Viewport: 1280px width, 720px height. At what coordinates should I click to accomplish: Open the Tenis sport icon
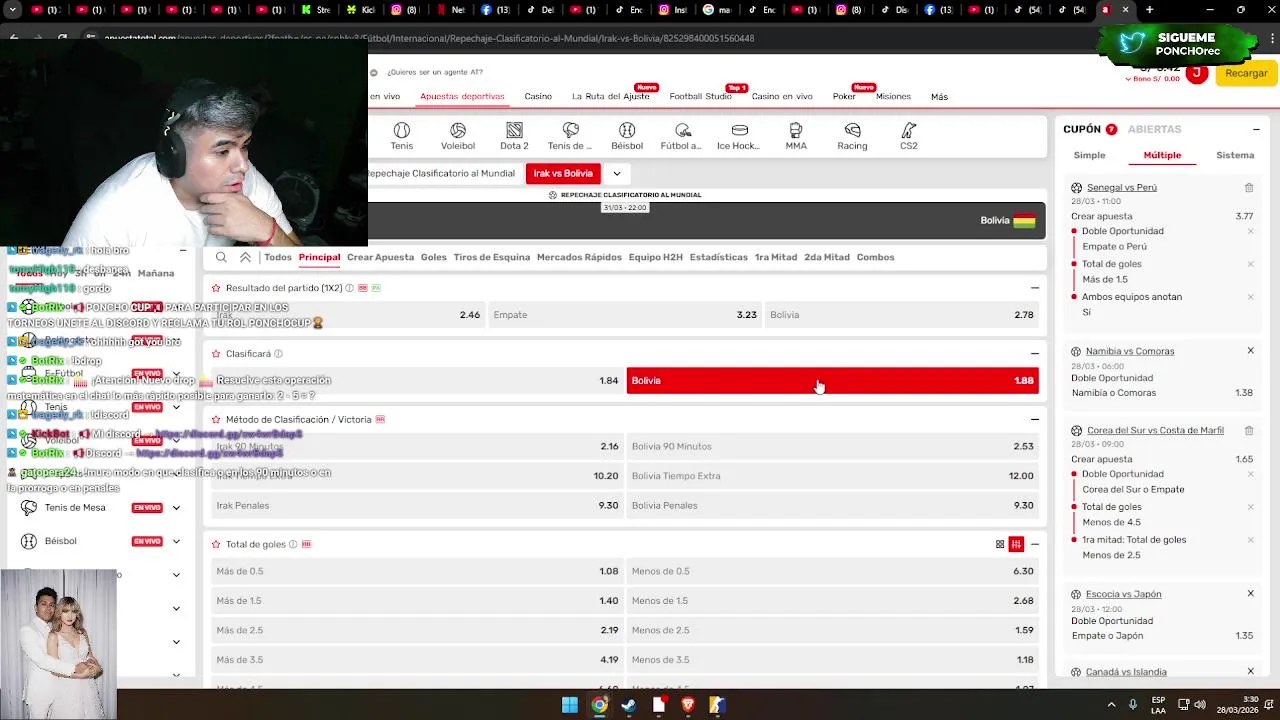[x=401, y=136]
